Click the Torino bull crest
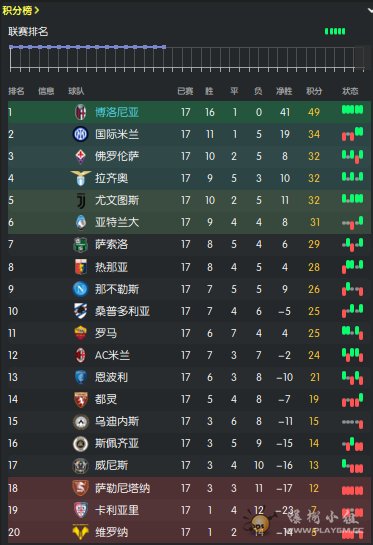The height and width of the screenshot is (545, 373). [80, 399]
